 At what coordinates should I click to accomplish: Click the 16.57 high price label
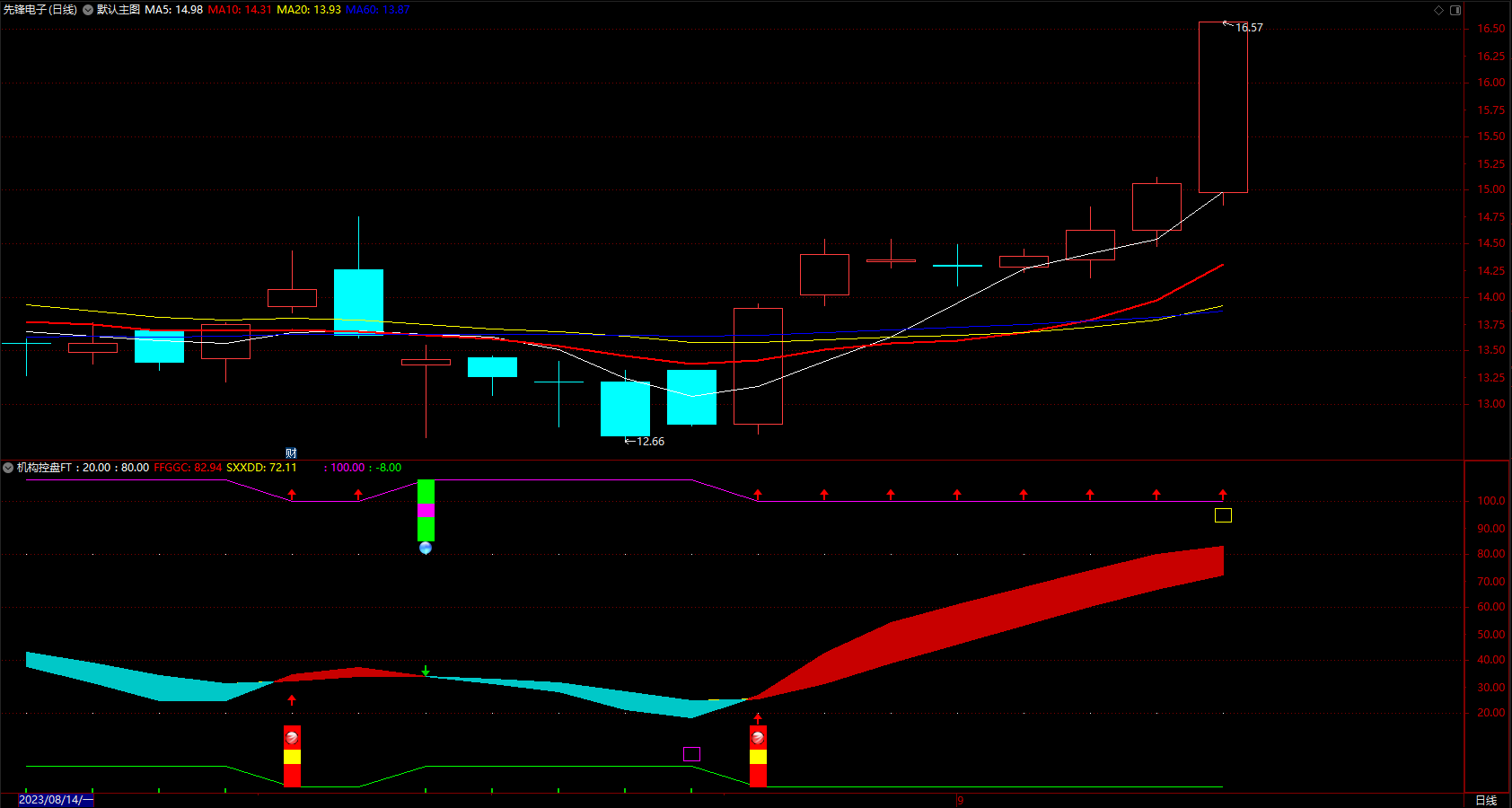pyautogui.click(x=1249, y=28)
